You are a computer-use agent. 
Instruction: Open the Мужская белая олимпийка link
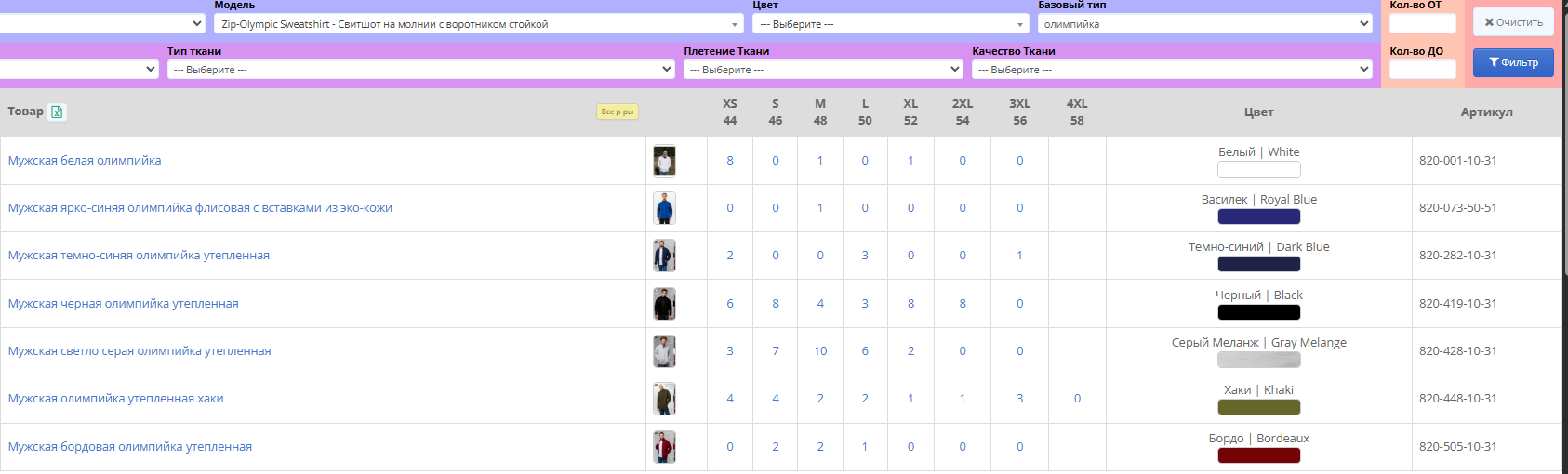[85, 161]
